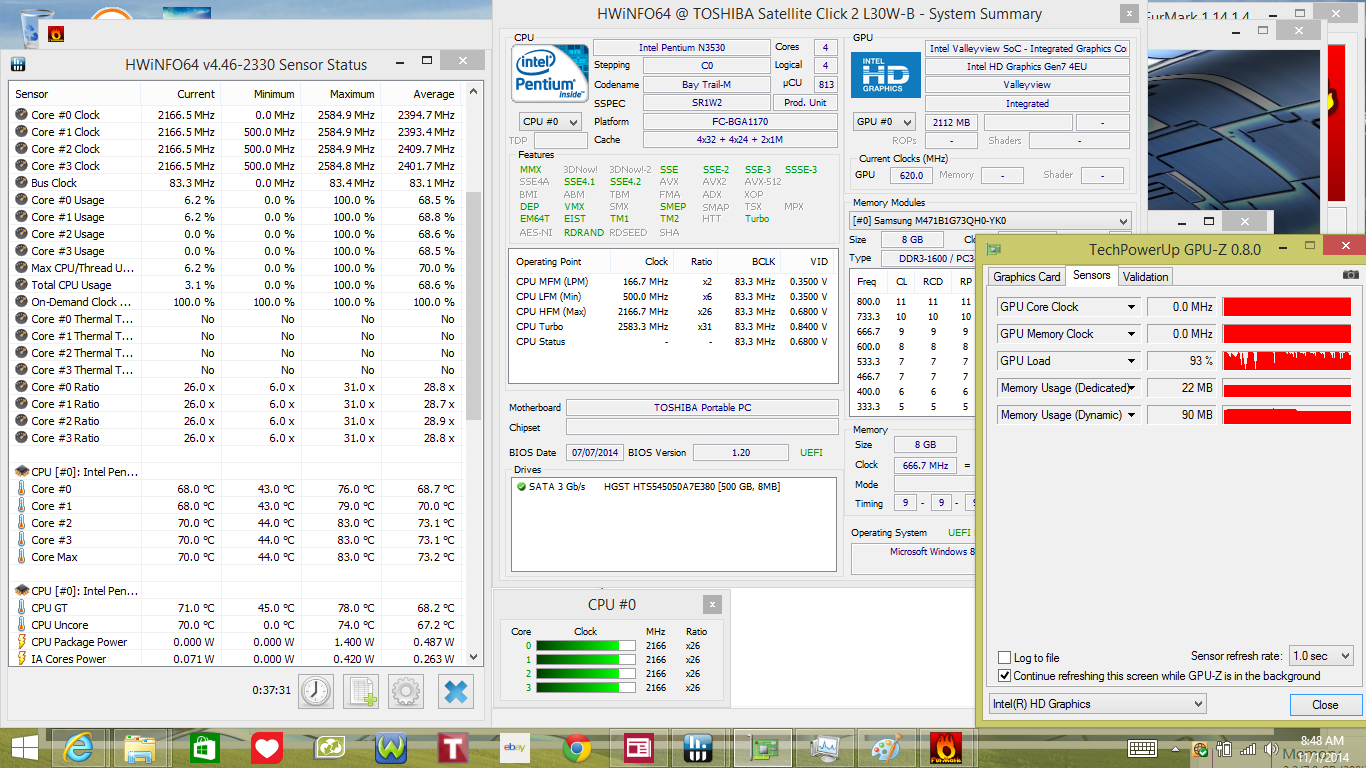The width and height of the screenshot is (1366, 768).
Task: Click the clock reset icon in Sensor Status
Action: (x=315, y=691)
